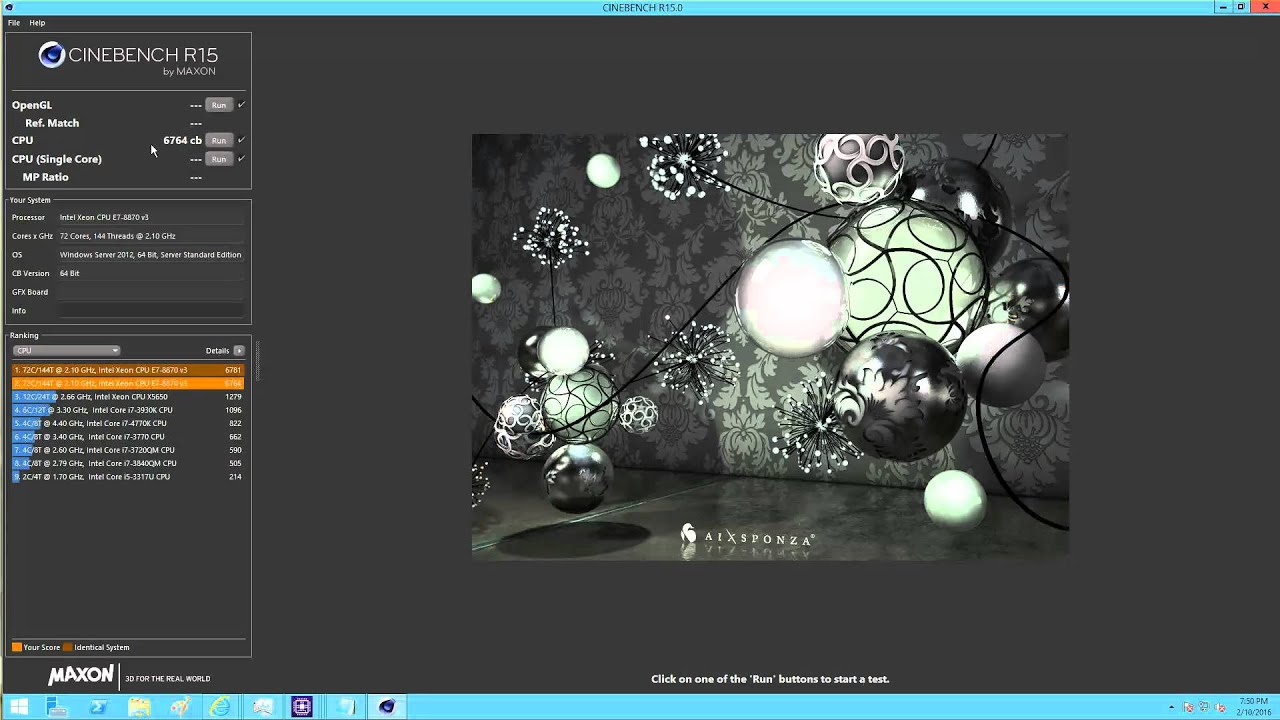Click the Identical System legend swatch
Screen dimensions: 1280x720
tap(68, 647)
